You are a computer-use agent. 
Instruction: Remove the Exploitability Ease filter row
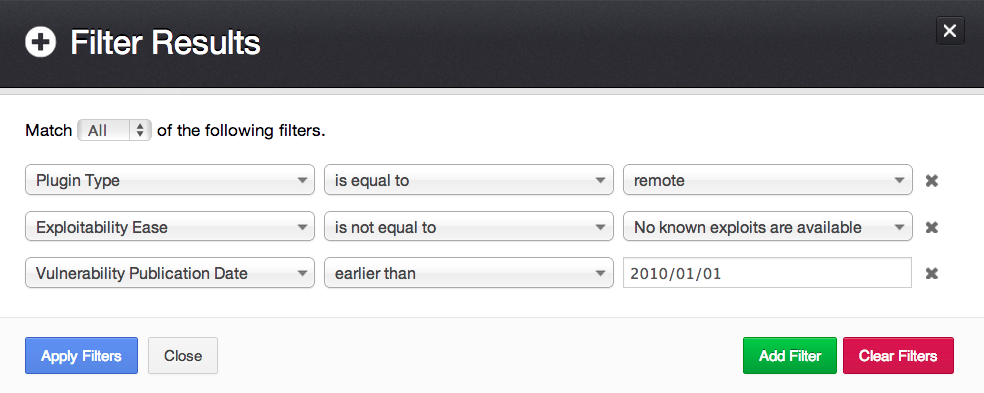click(x=932, y=227)
